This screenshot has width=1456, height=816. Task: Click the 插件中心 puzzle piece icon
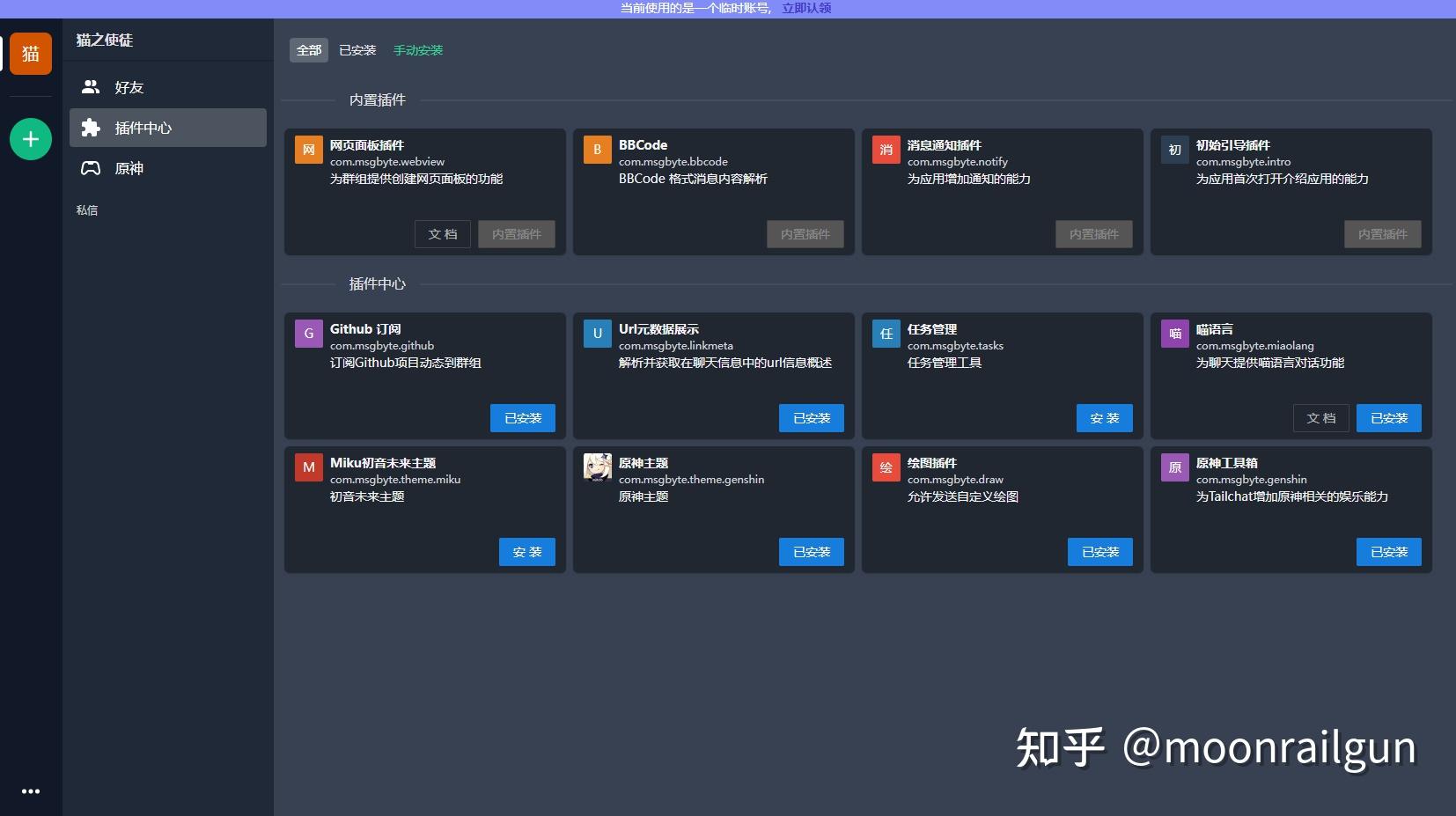pos(91,128)
